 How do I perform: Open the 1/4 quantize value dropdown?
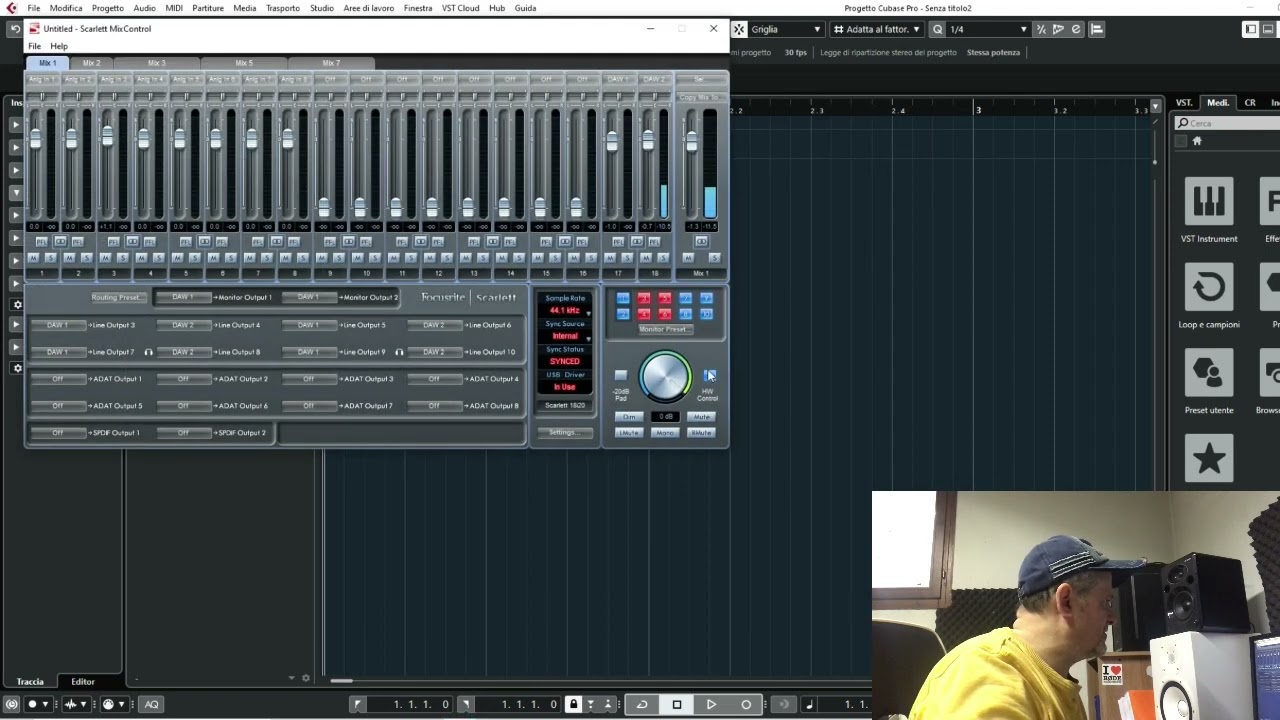(988, 29)
